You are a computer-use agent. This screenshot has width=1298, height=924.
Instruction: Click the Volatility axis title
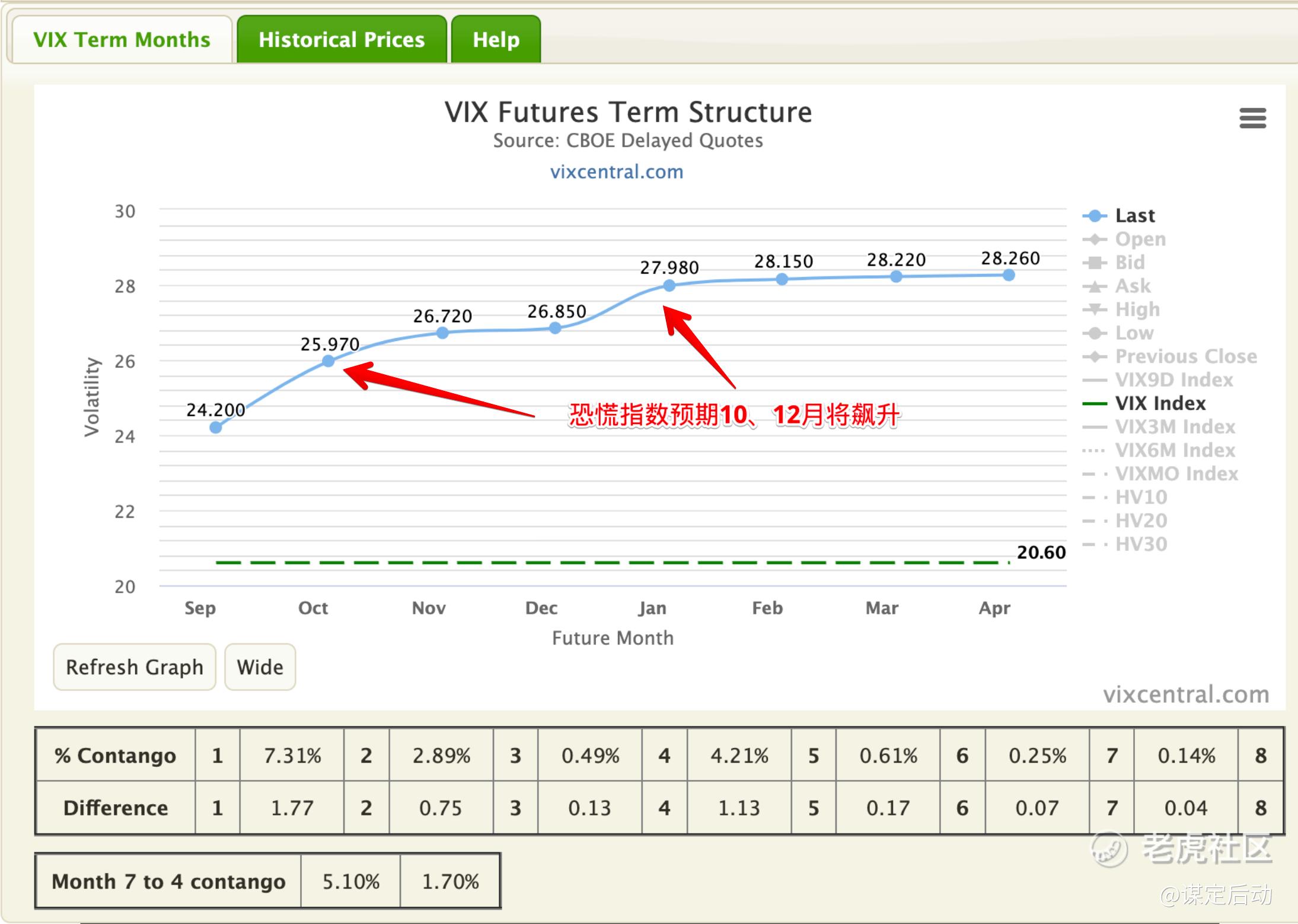pyautogui.click(x=91, y=397)
